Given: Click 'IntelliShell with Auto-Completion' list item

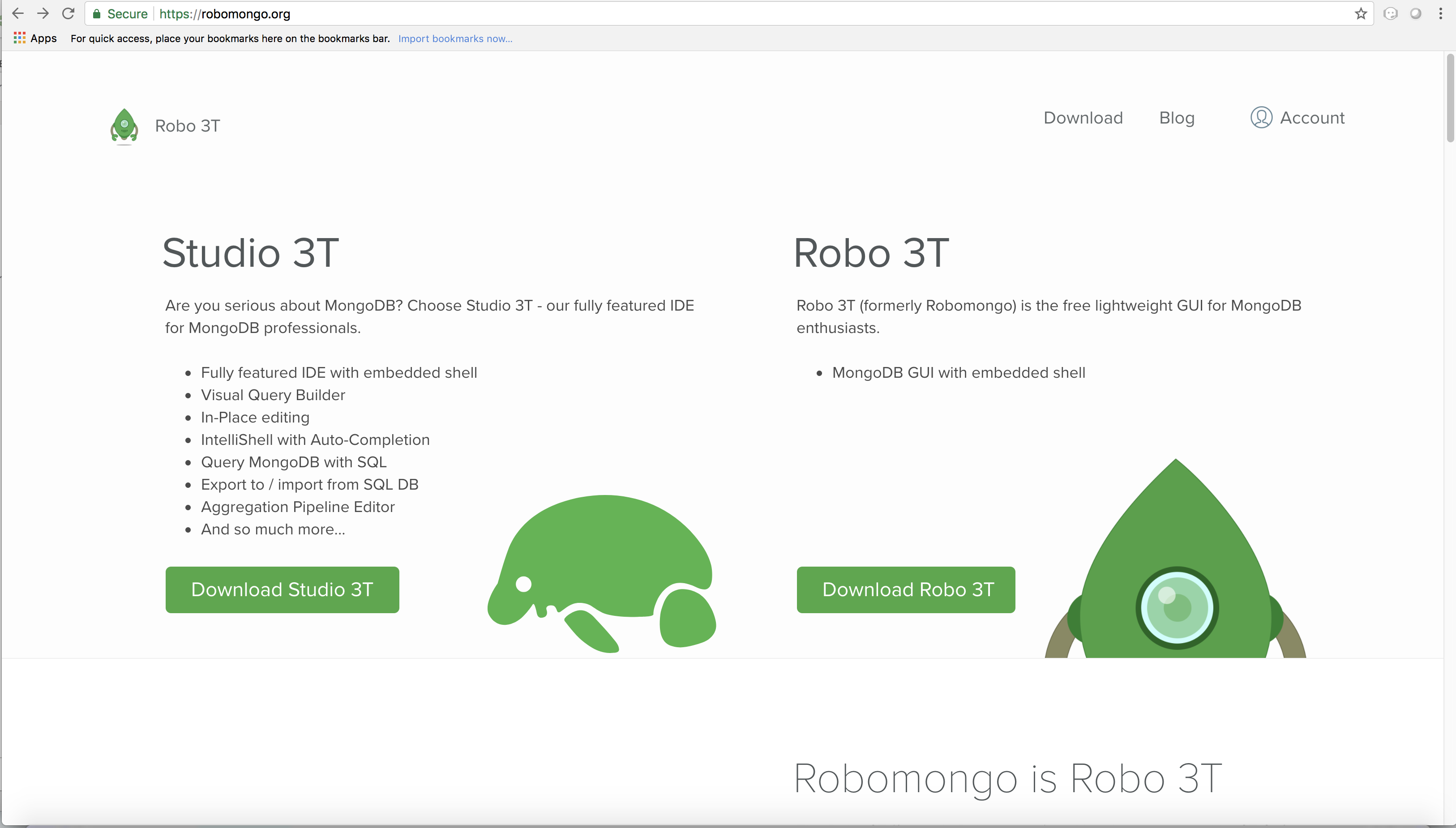Looking at the screenshot, I should (315, 440).
